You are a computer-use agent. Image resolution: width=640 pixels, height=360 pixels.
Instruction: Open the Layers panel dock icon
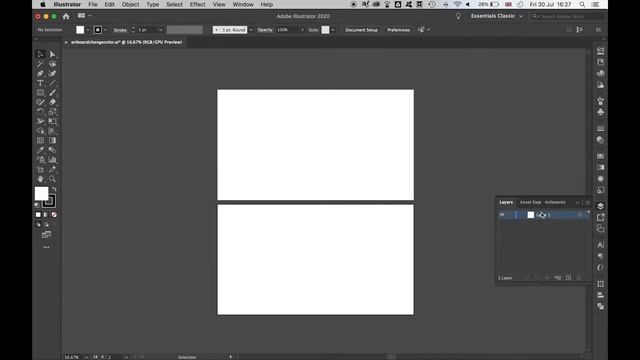600,206
